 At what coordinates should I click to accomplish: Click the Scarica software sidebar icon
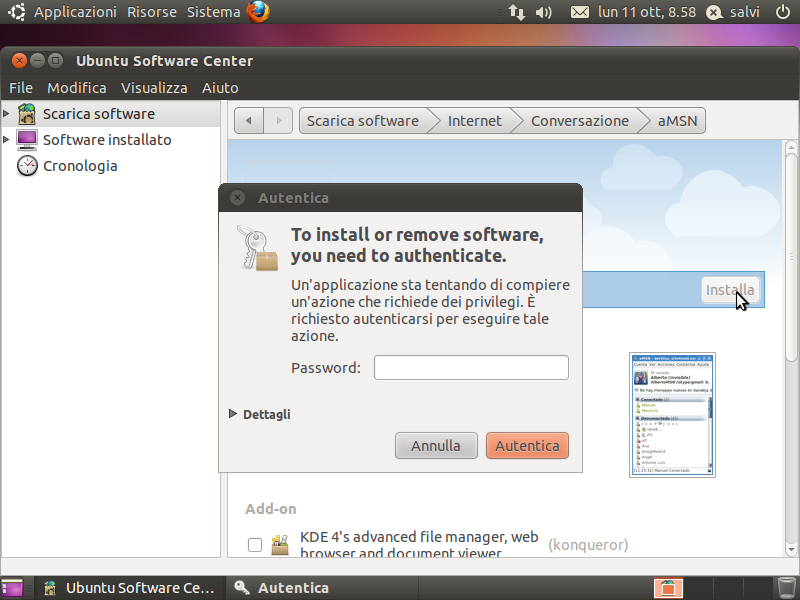[27, 114]
